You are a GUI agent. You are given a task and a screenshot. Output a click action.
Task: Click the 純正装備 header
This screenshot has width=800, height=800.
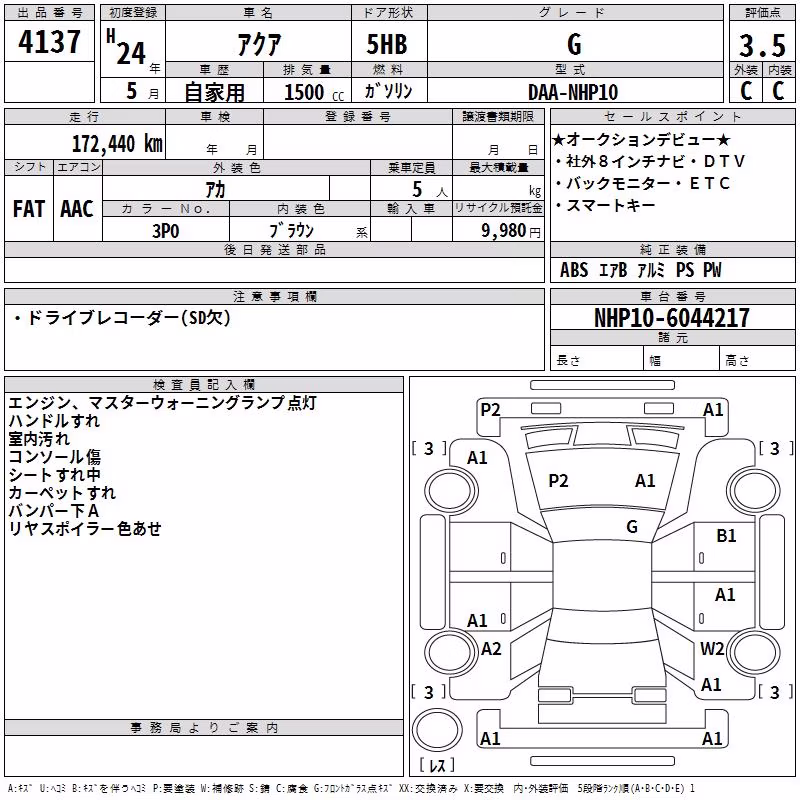pos(672,249)
